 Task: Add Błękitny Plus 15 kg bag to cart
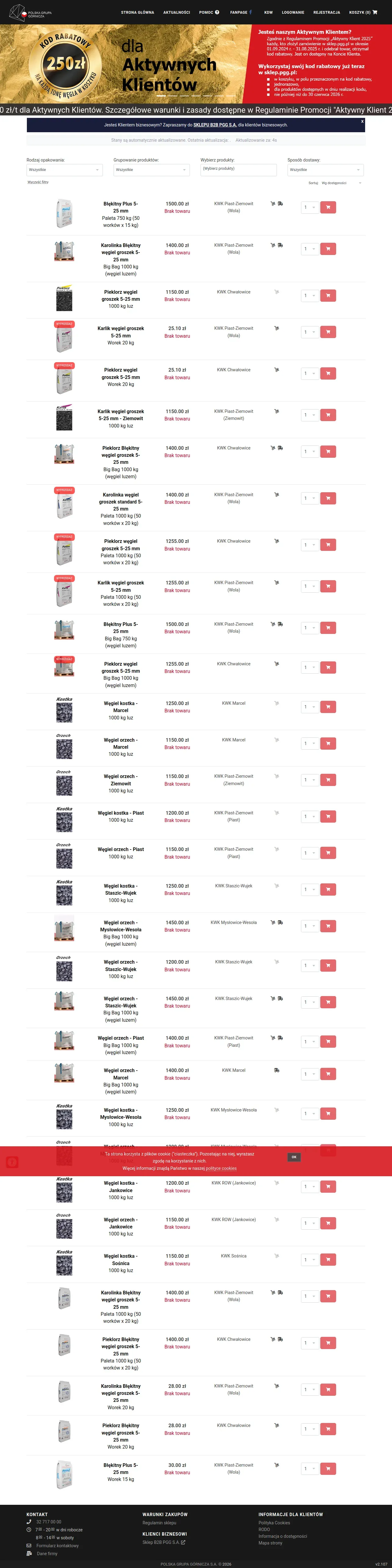pos(328,1469)
